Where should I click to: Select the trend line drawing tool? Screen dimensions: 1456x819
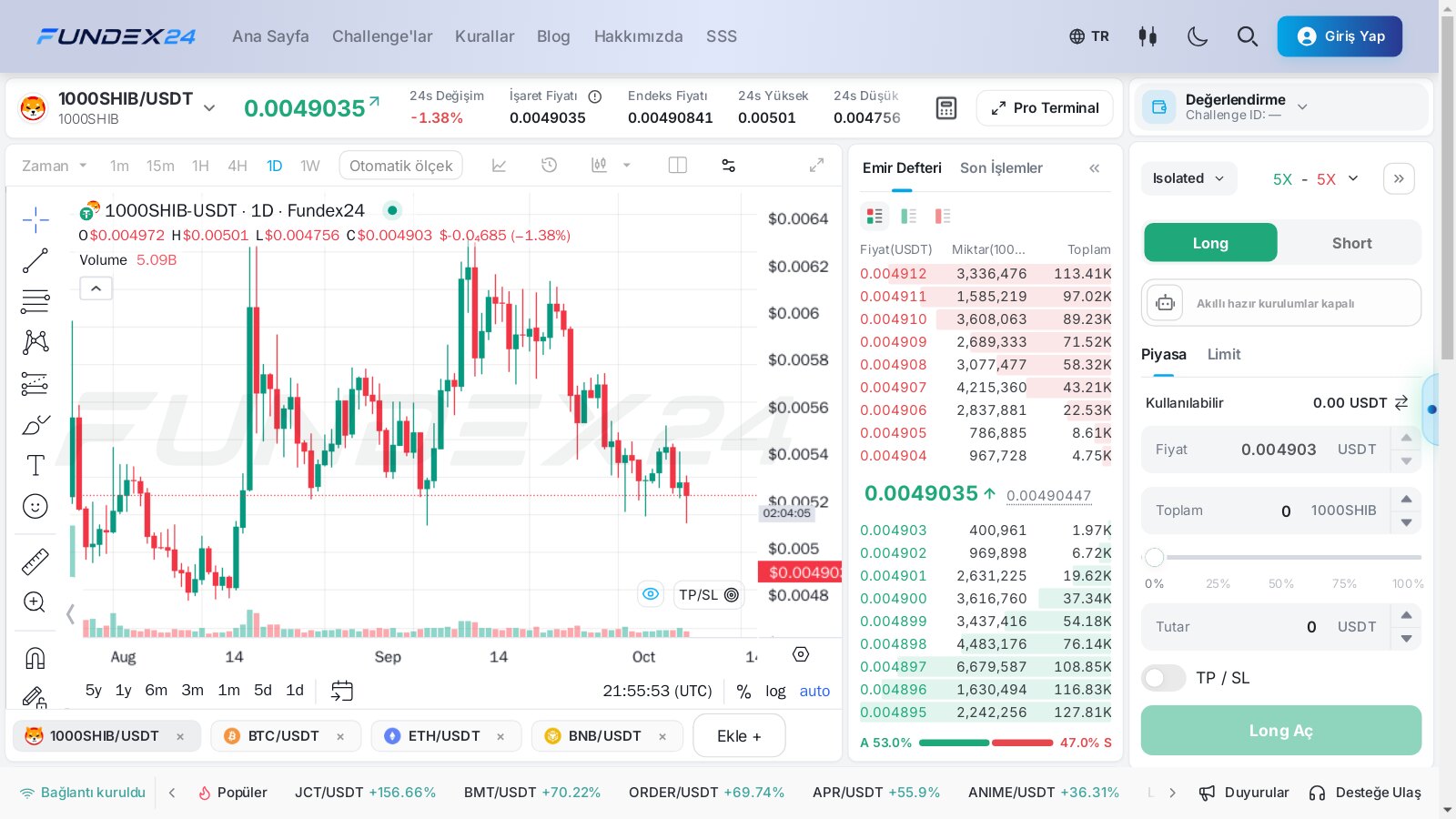tap(35, 260)
